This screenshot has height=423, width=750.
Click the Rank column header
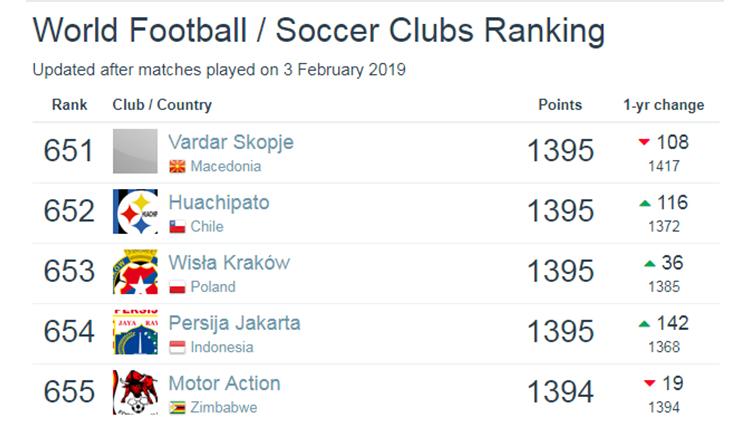coord(69,105)
